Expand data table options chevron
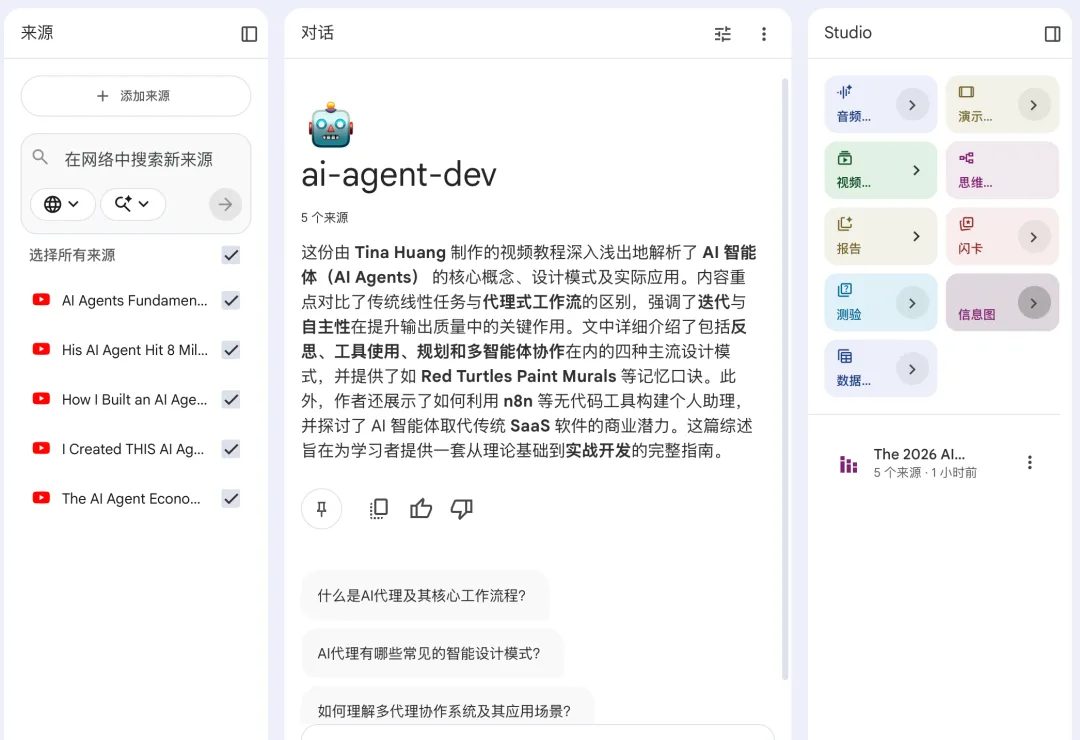 (912, 369)
